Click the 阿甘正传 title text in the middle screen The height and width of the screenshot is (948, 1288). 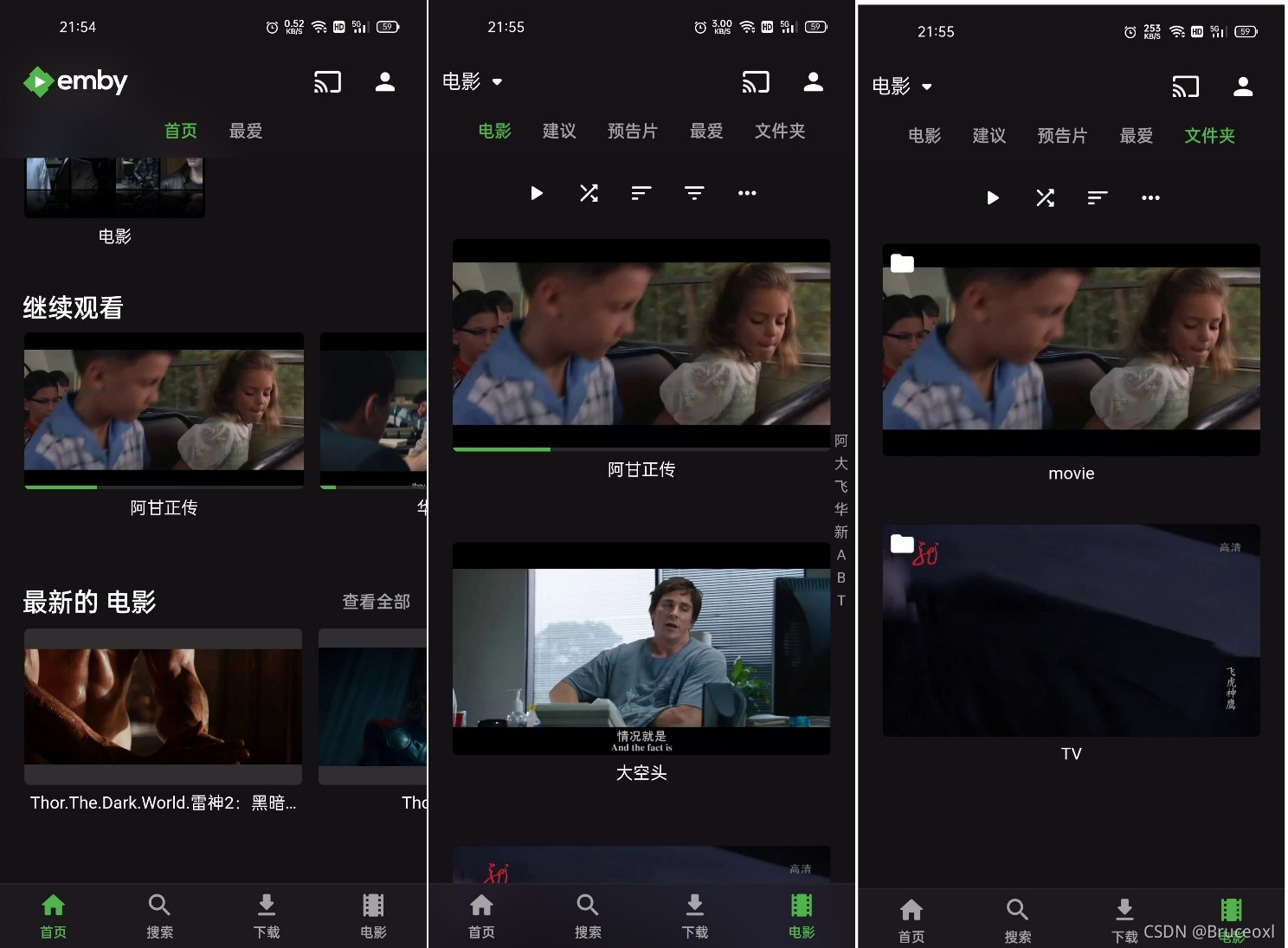641,470
